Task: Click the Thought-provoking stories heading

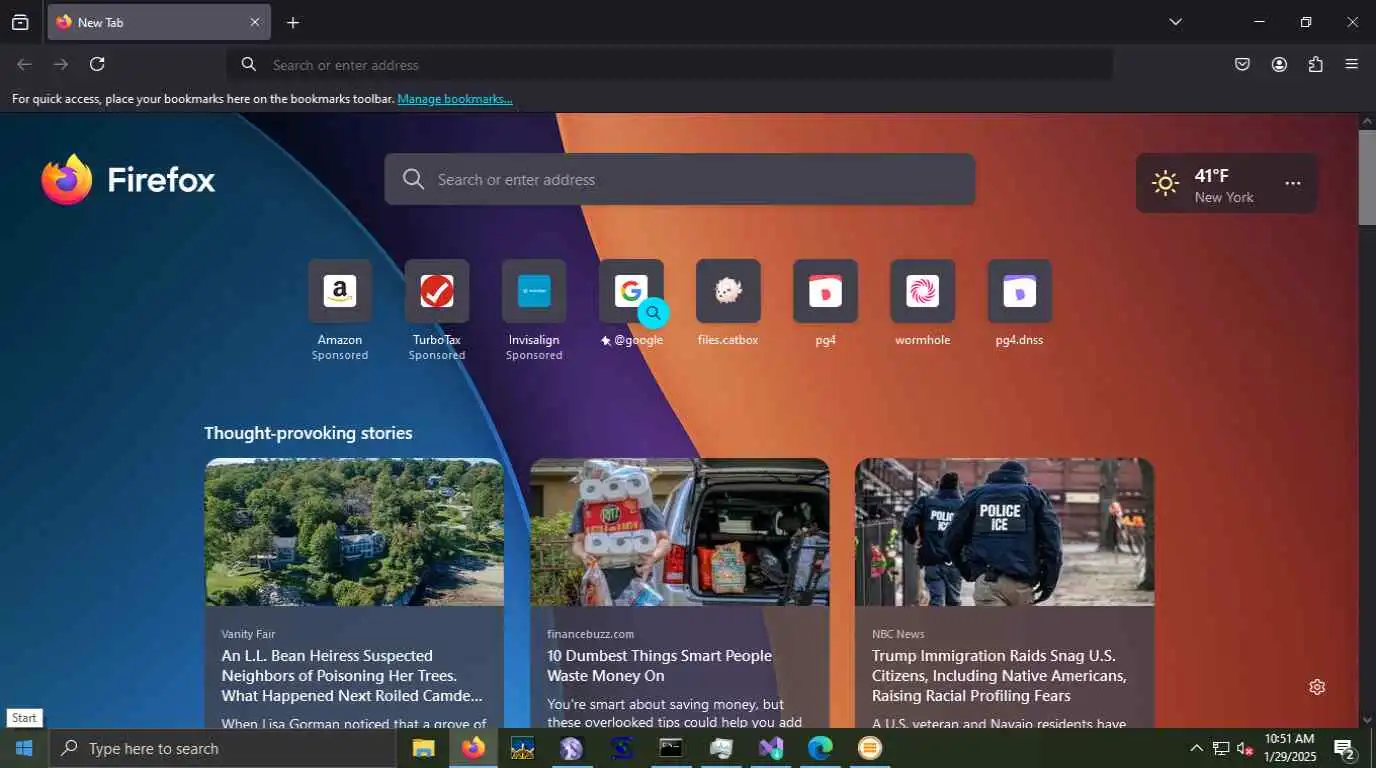Action: (x=308, y=433)
